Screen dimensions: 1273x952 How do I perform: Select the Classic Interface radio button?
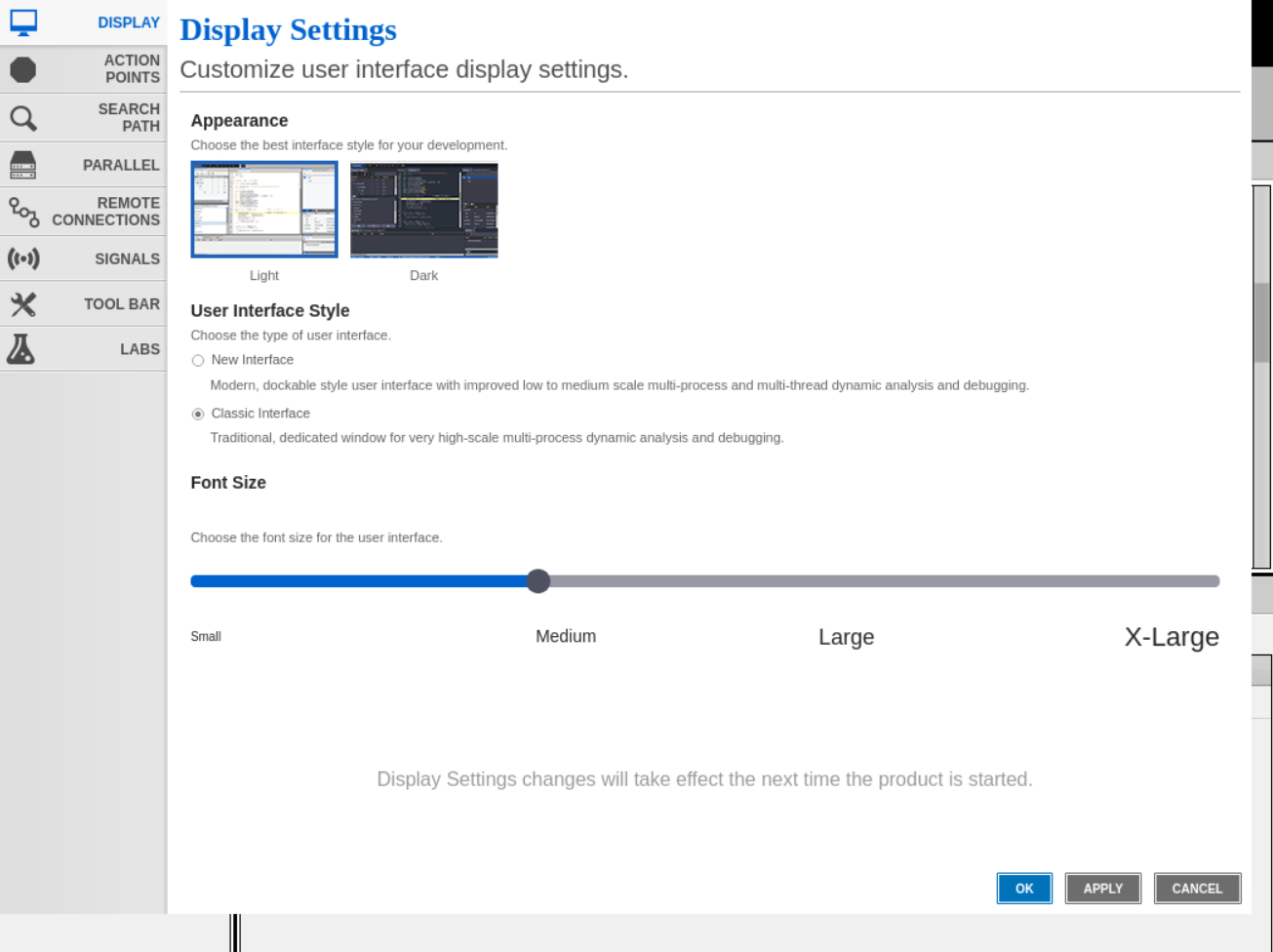(x=198, y=415)
